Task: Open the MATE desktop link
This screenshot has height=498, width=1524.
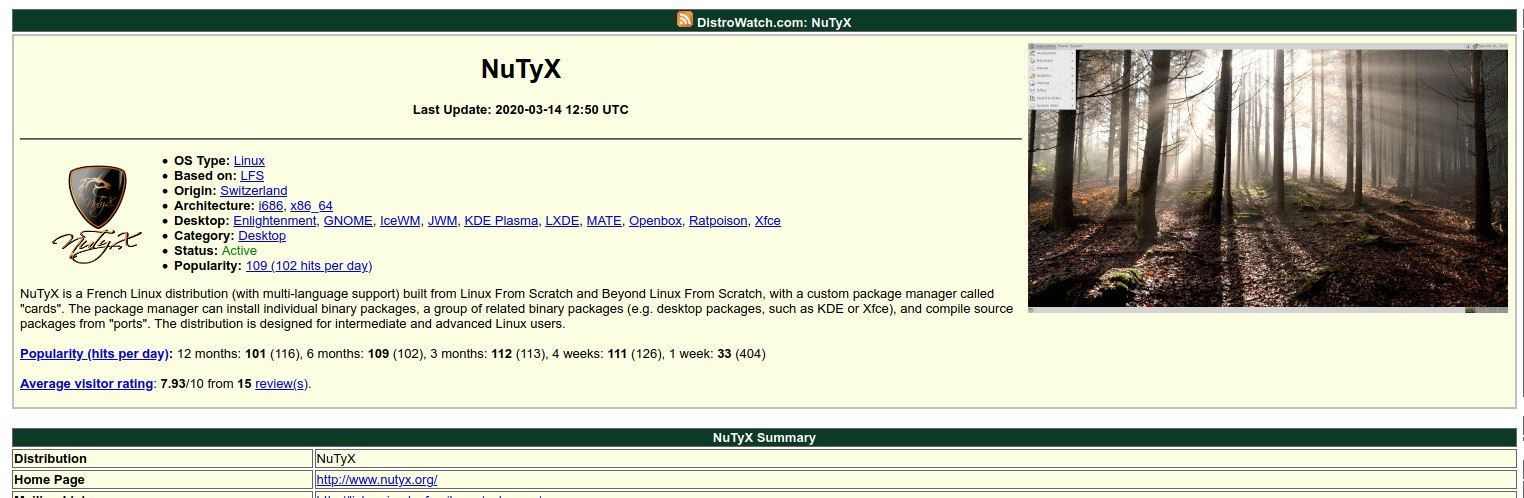Action: 604,221
